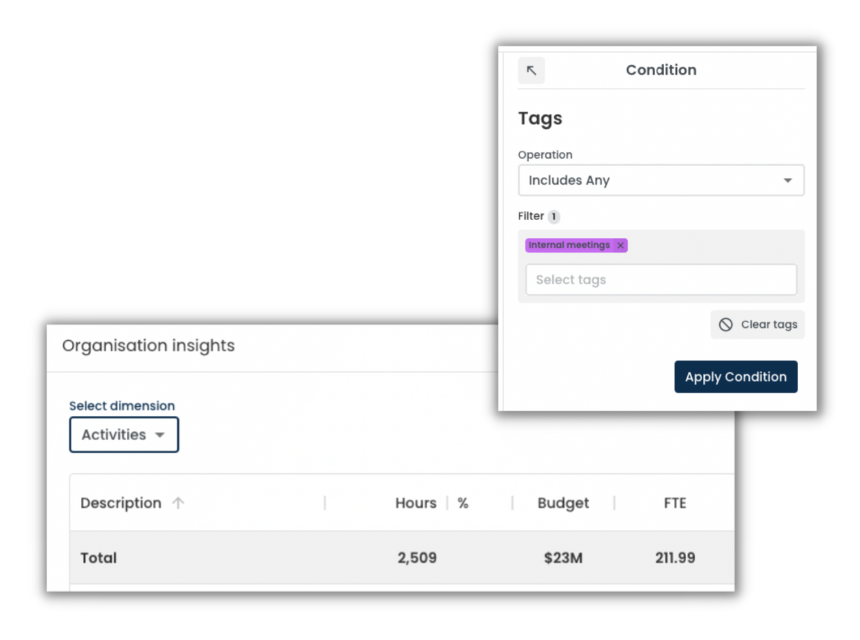This screenshot has width=860, height=640.
Task: Sort by the Description column header
Action: pos(121,503)
